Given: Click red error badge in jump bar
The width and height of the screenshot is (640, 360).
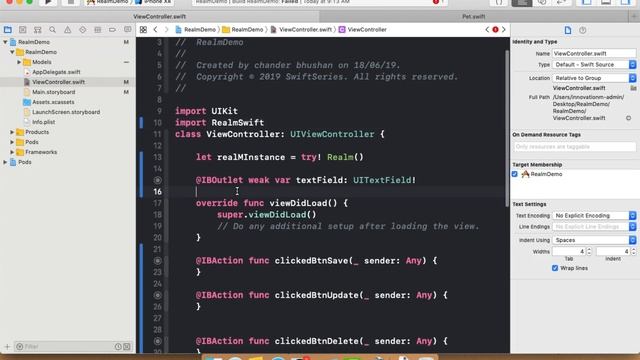Looking at the screenshot, I should [x=495, y=29].
